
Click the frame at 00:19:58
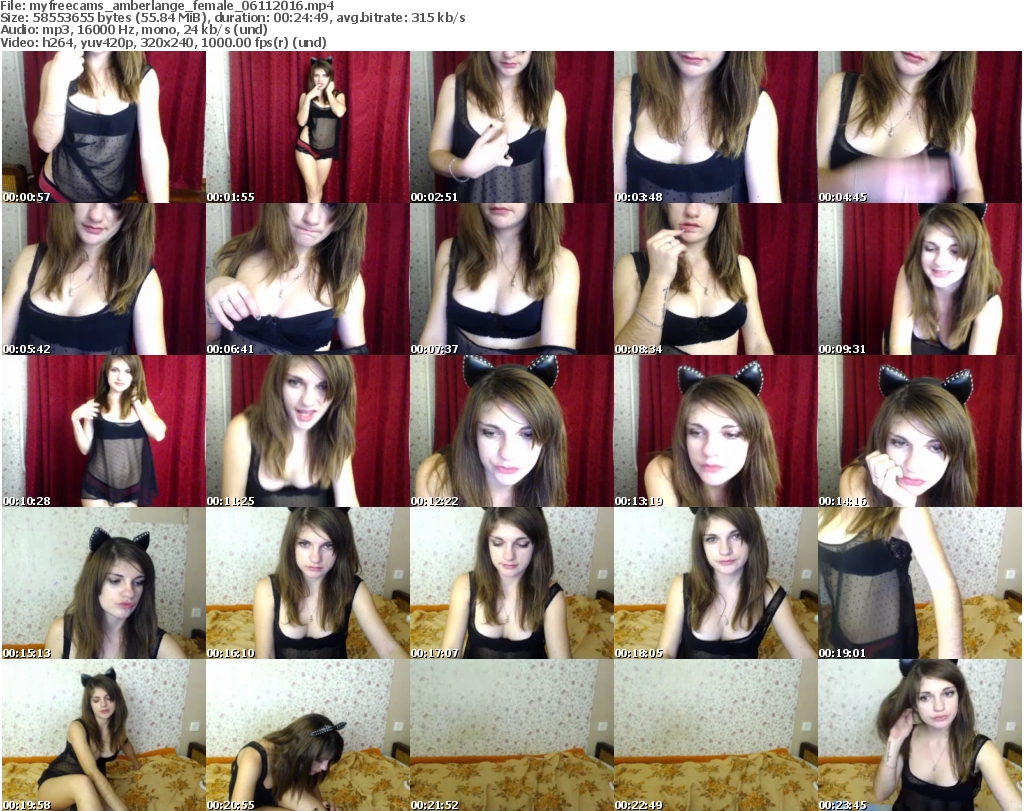[x=103, y=735]
